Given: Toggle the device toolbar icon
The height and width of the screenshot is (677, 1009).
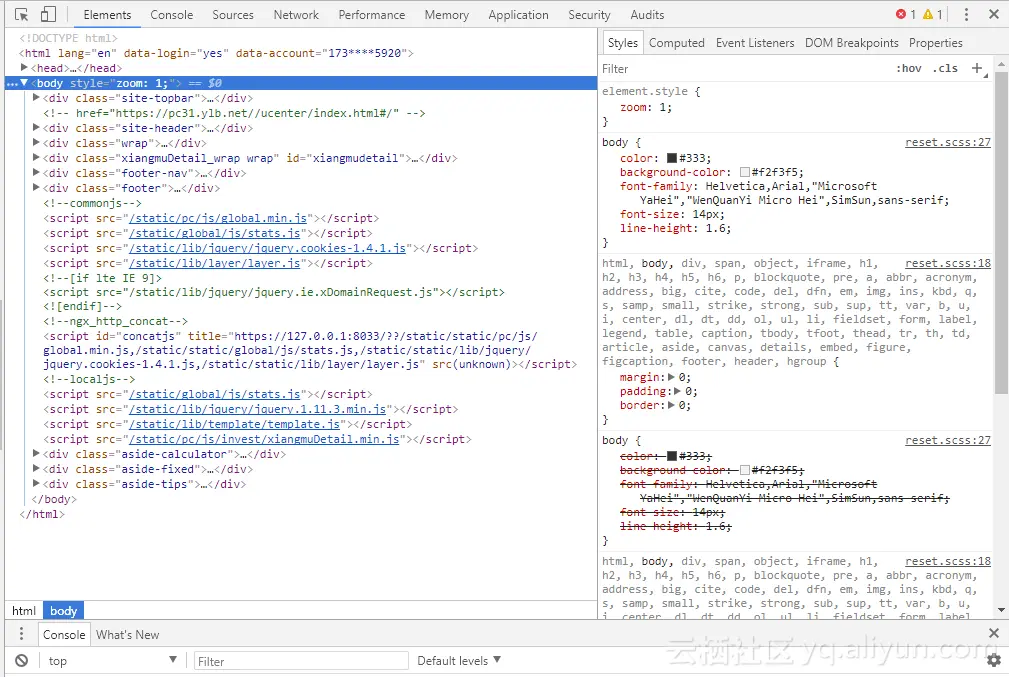Looking at the screenshot, I should tap(48, 15).
